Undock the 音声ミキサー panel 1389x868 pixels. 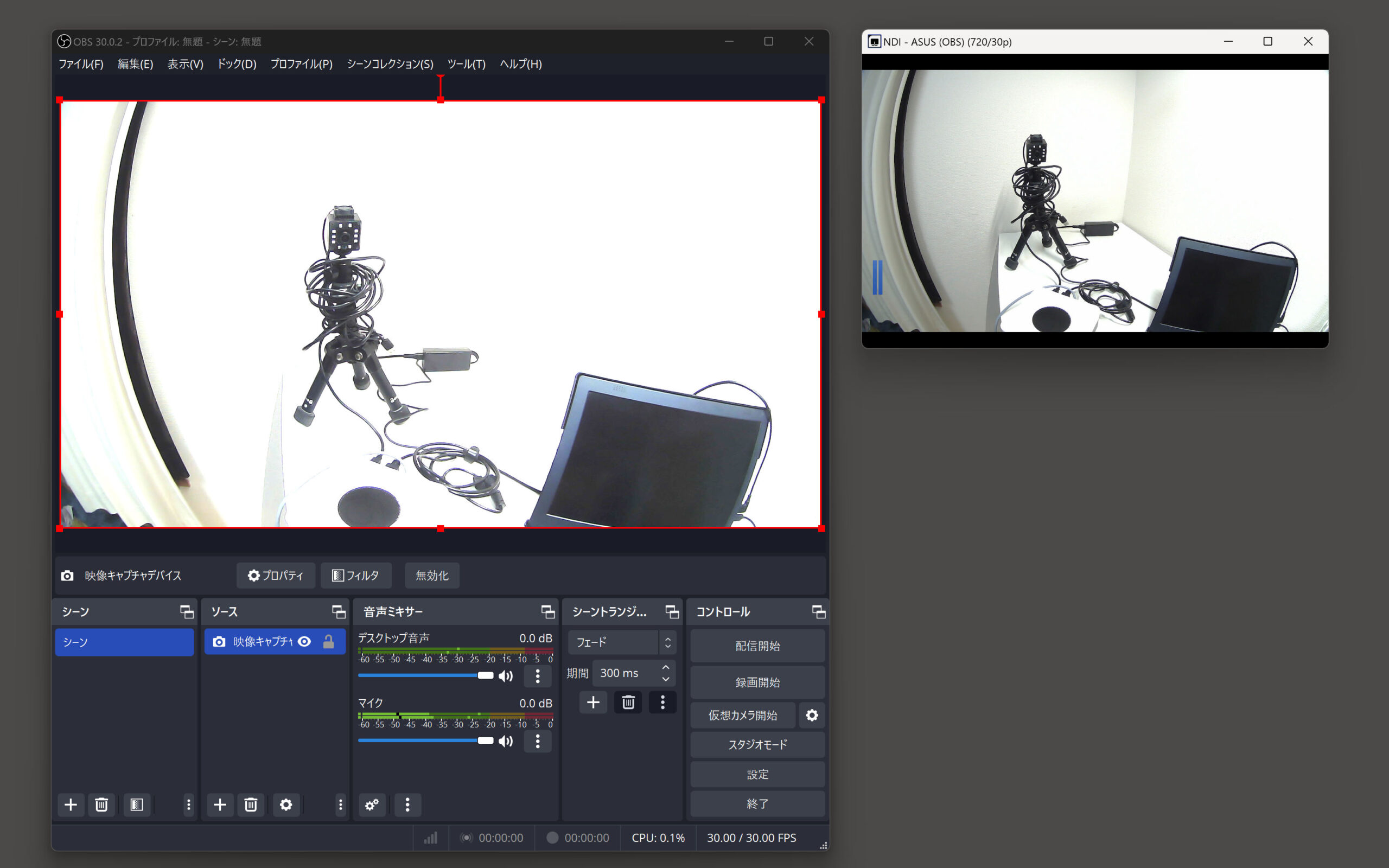pos(547,611)
